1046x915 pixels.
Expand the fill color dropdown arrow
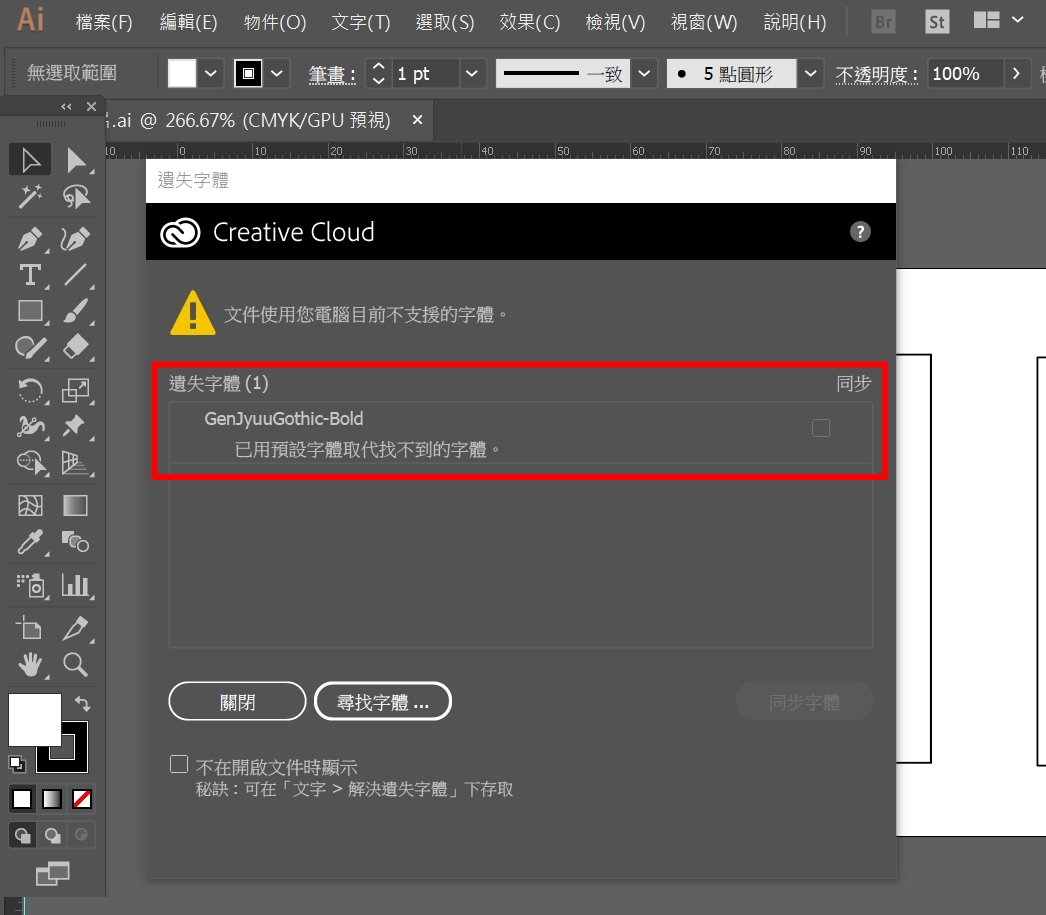click(211, 74)
